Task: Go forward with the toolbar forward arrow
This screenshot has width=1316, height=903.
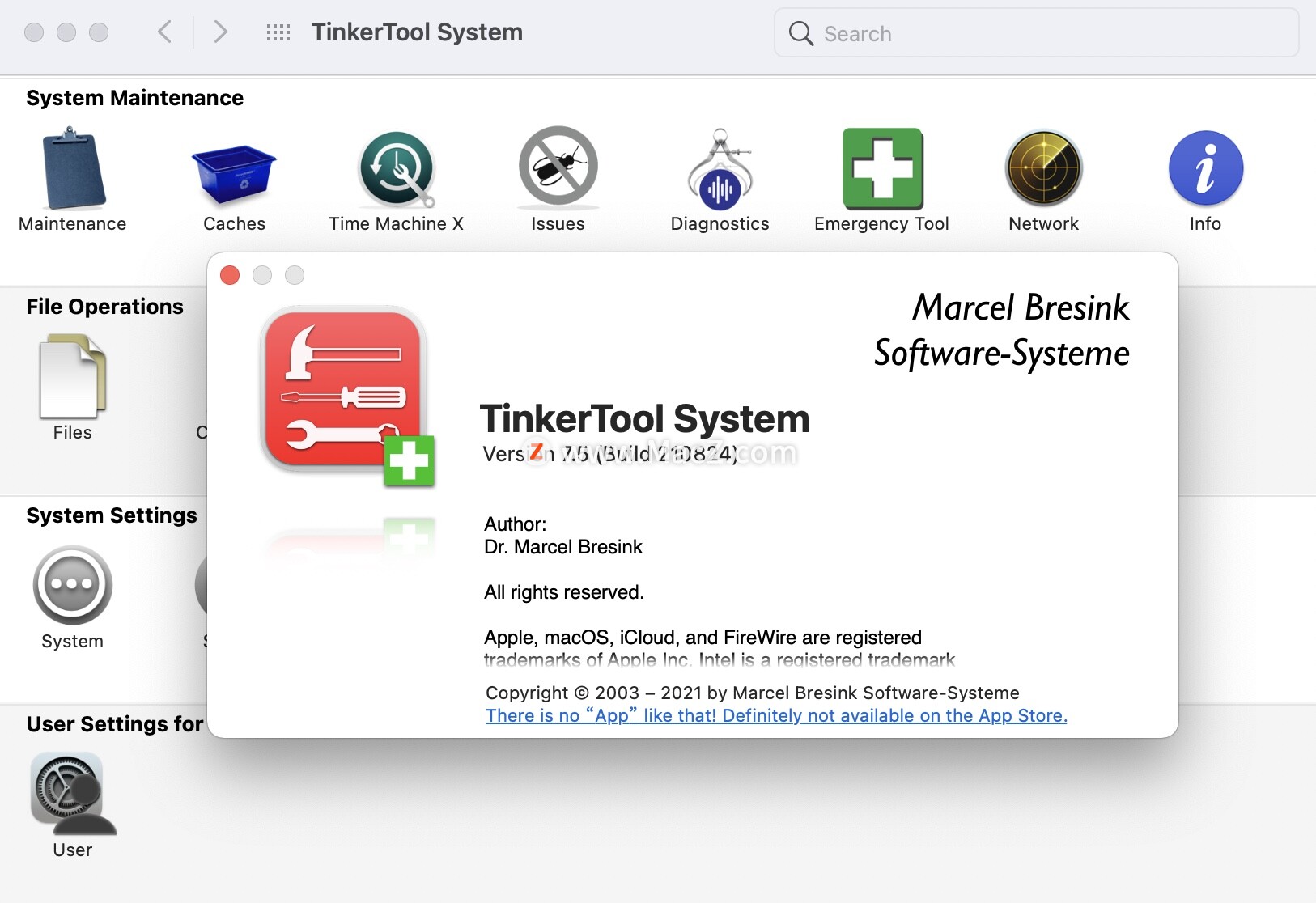Action: pos(220,32)
